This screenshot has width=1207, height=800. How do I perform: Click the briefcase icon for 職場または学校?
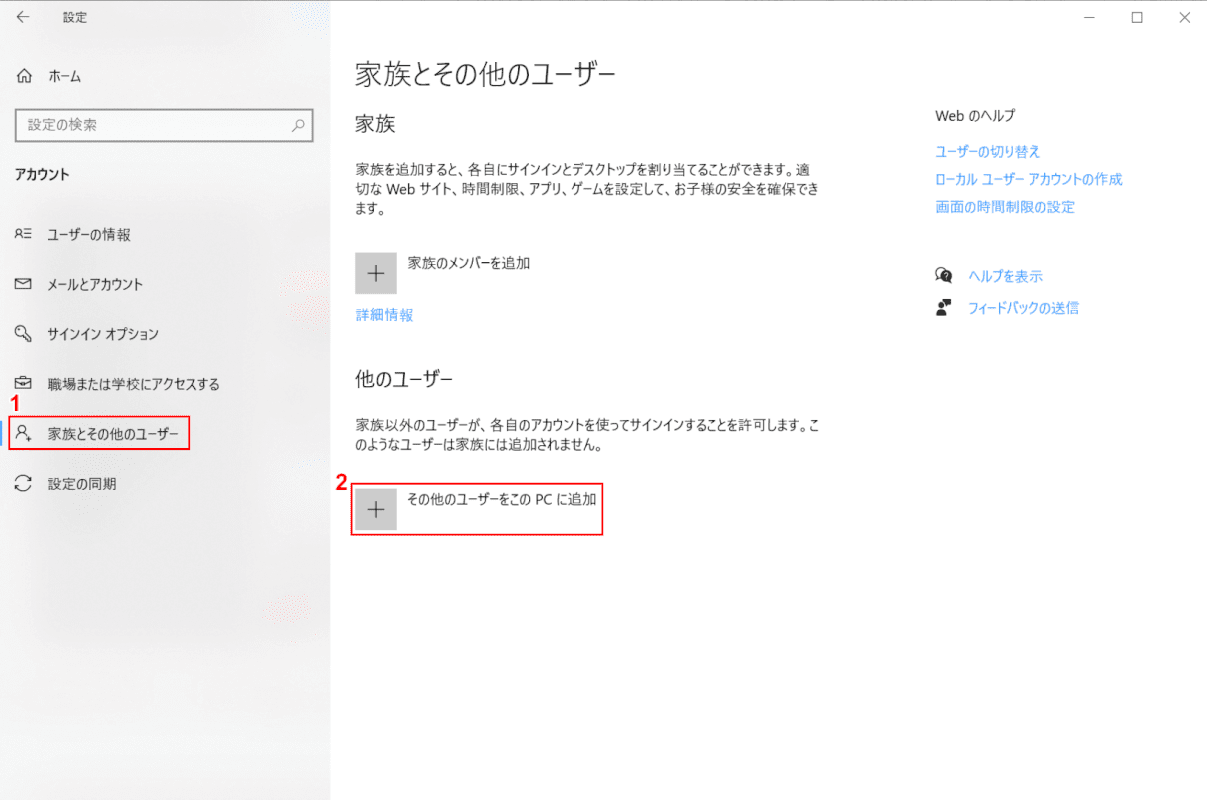coord(24,383)
